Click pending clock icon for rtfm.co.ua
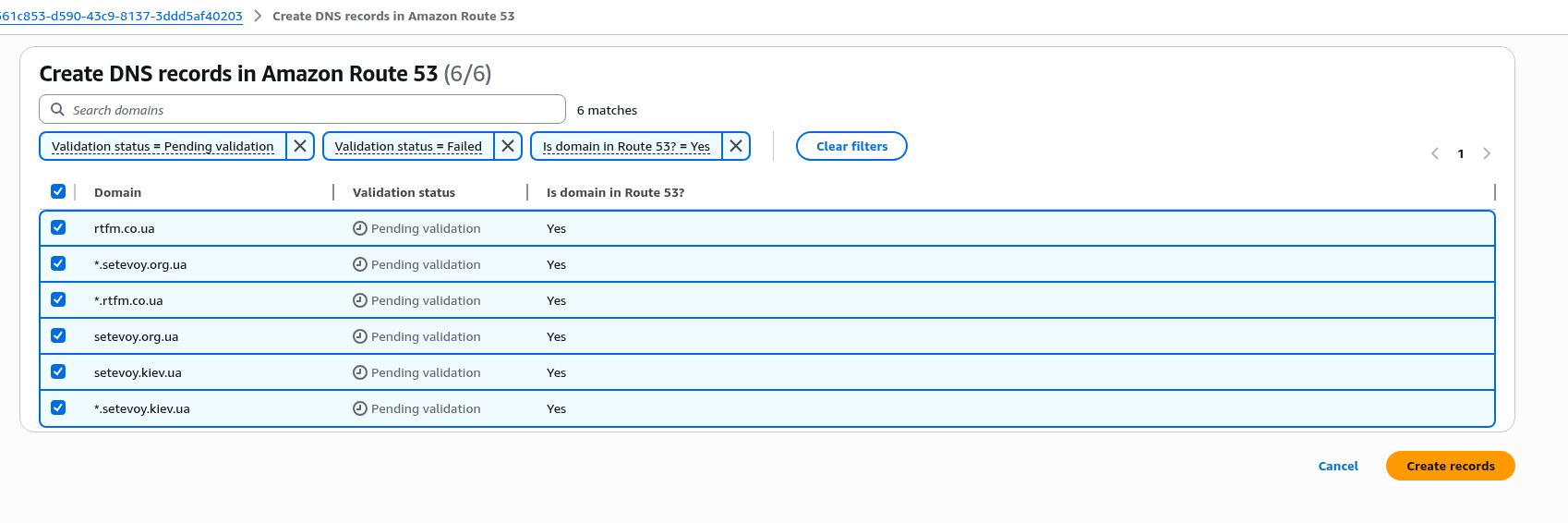This screenshot has width=1568, height=523. coord(360,228)
